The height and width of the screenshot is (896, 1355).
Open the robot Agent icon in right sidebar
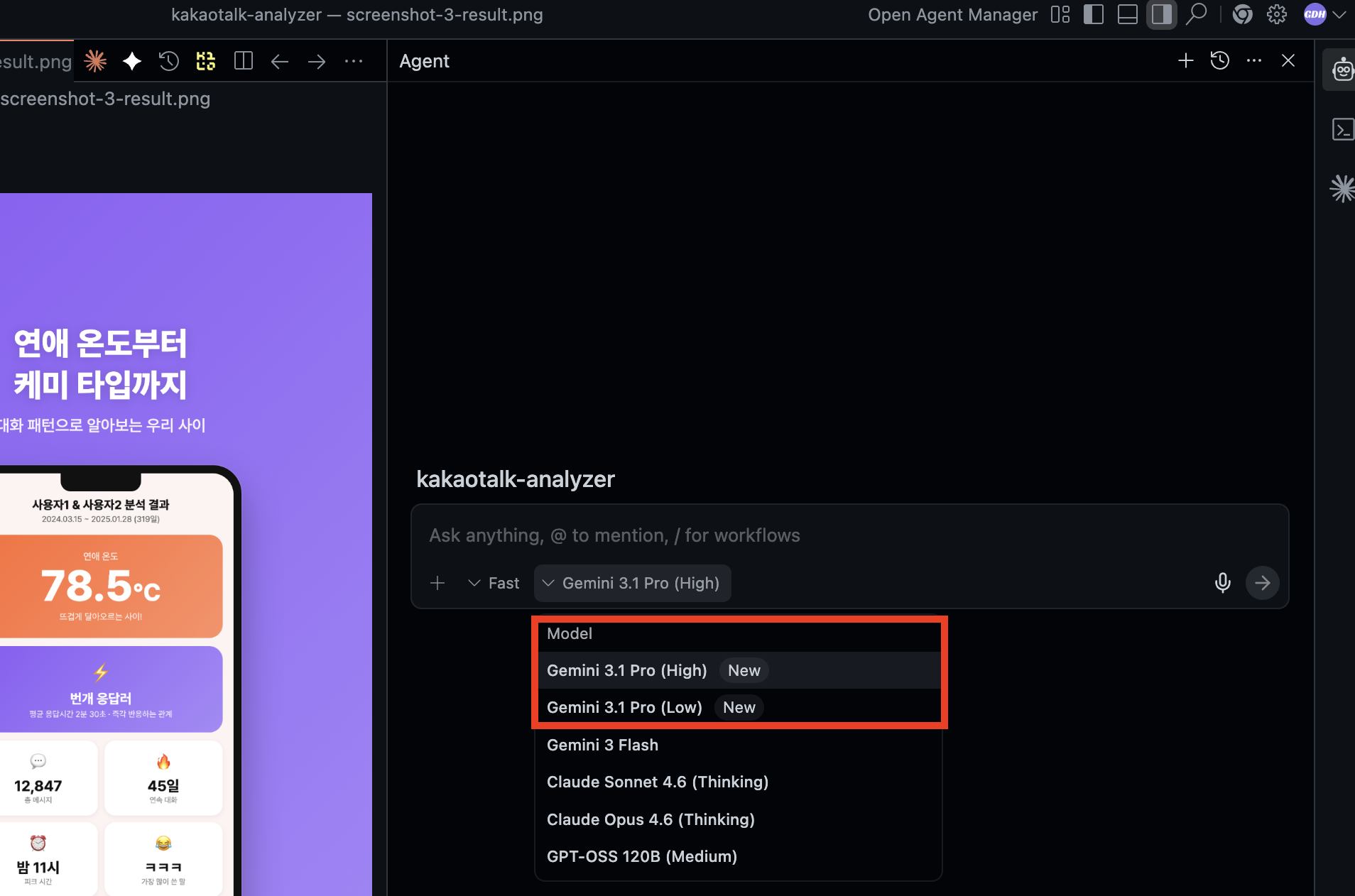pyautogui.click(x=1342, y=70)
